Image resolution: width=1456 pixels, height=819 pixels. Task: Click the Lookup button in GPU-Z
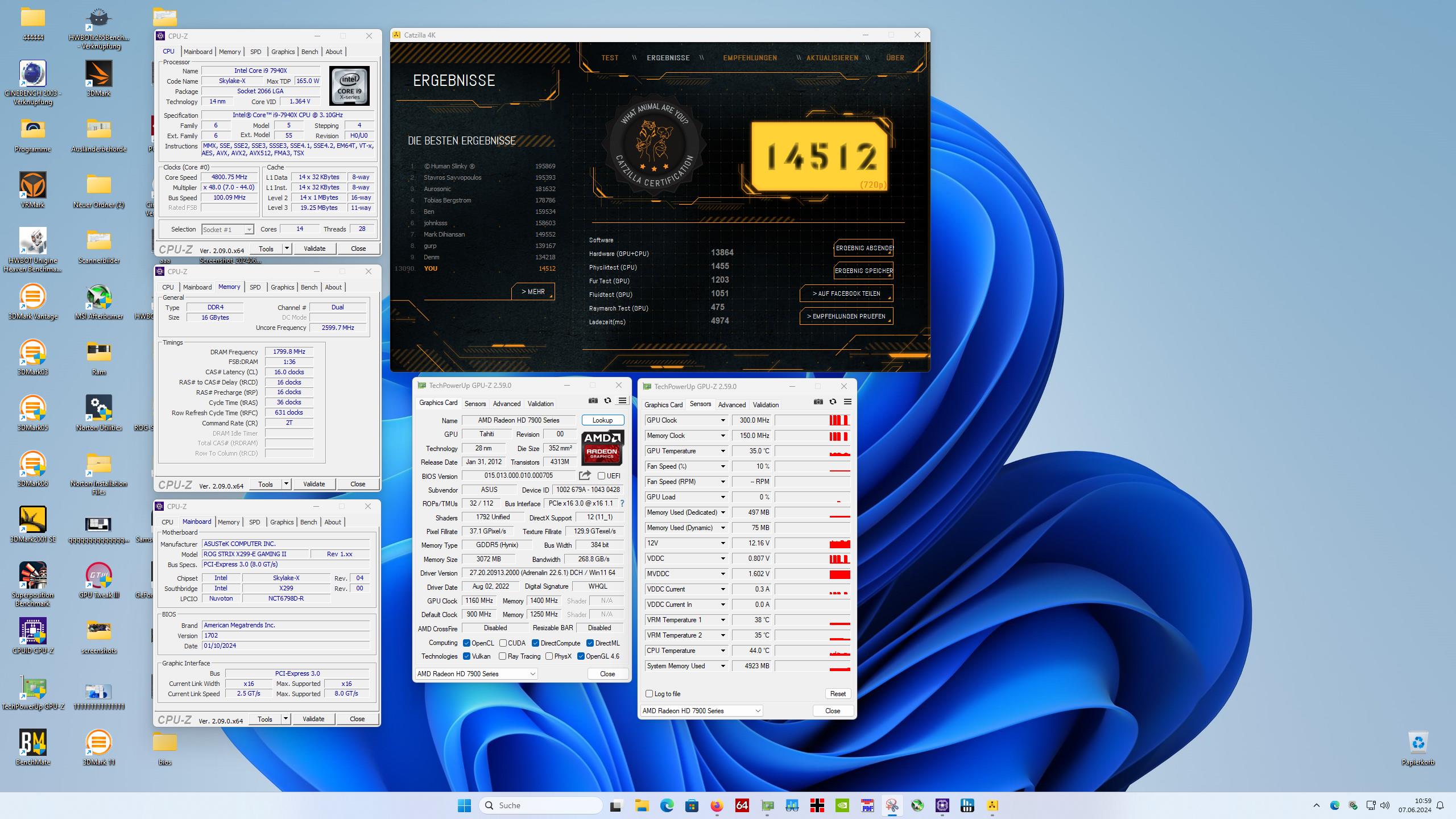603,420
